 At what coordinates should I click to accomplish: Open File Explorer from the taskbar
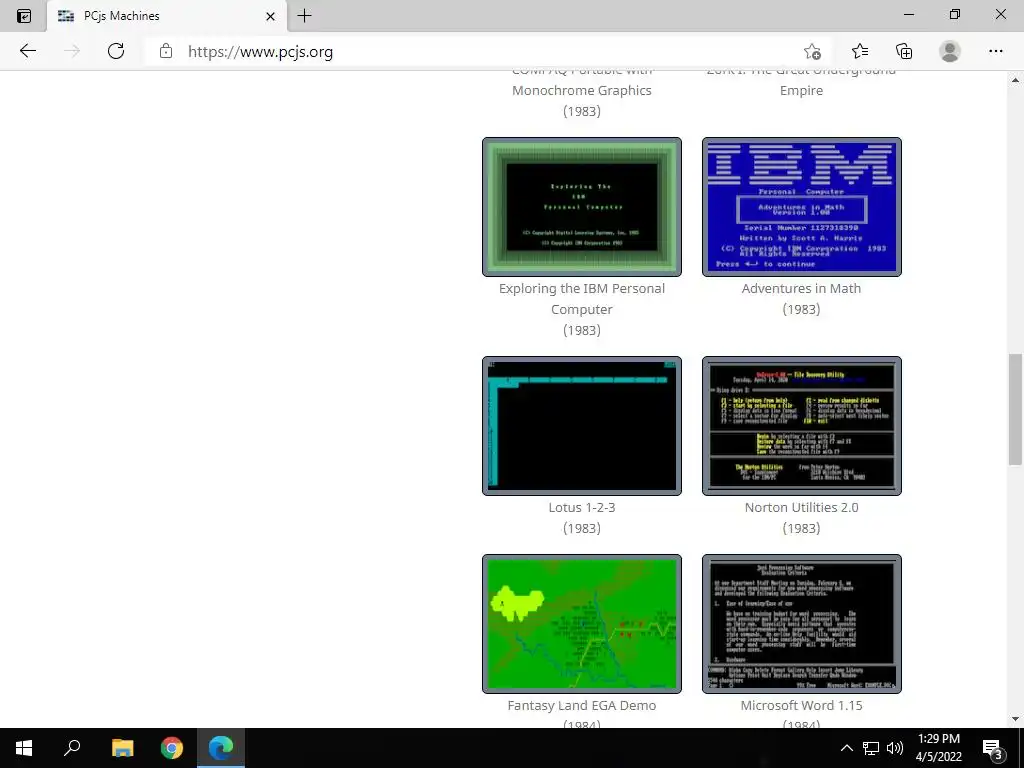tap(122, 748)
